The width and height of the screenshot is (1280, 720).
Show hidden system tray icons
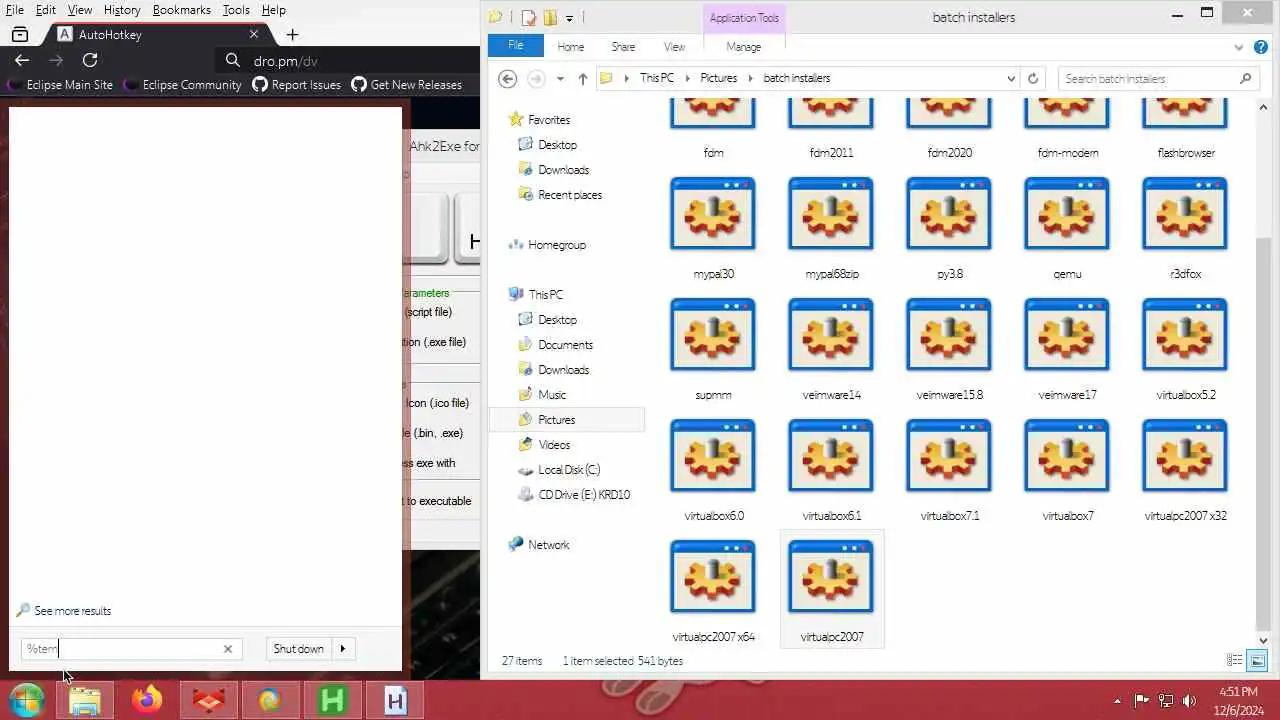point(1117,701)
